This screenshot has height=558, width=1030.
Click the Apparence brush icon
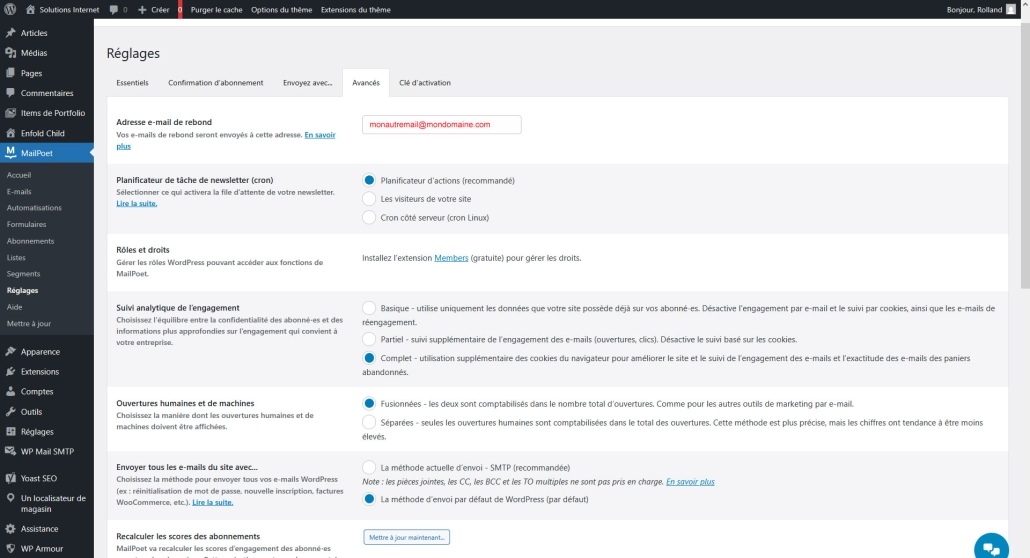click(11, 352)
